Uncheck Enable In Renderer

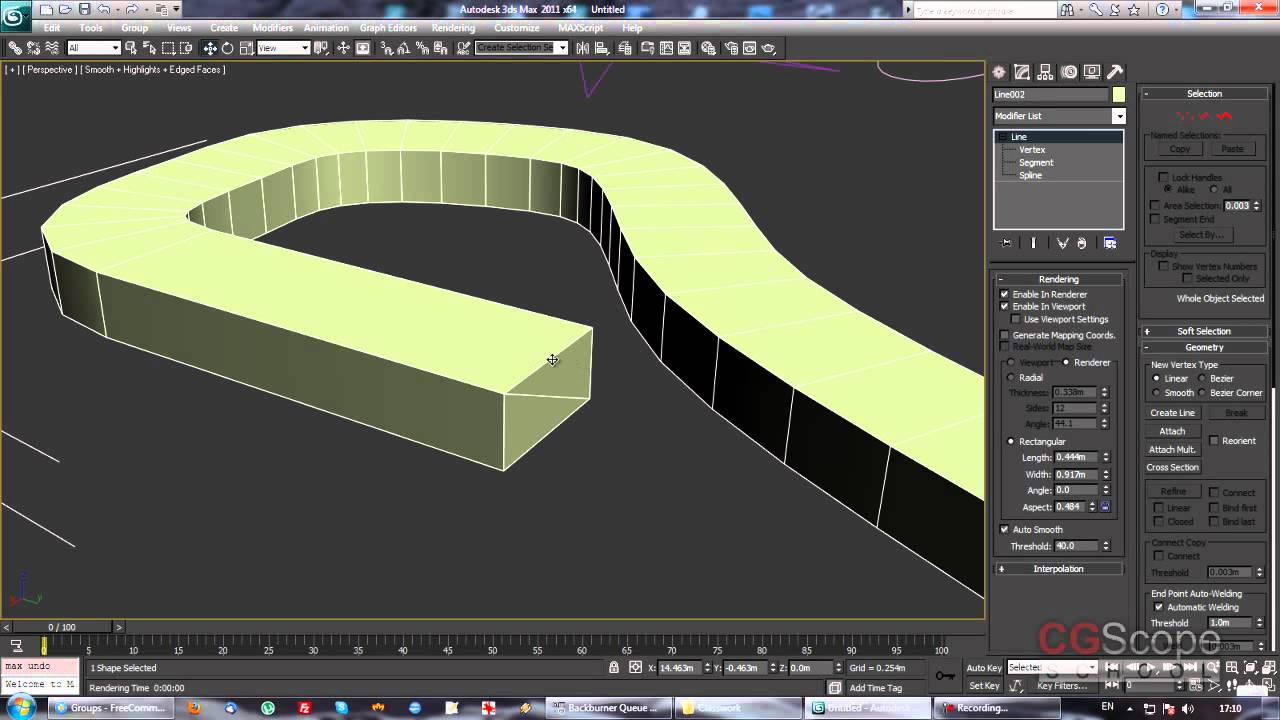1005,294
